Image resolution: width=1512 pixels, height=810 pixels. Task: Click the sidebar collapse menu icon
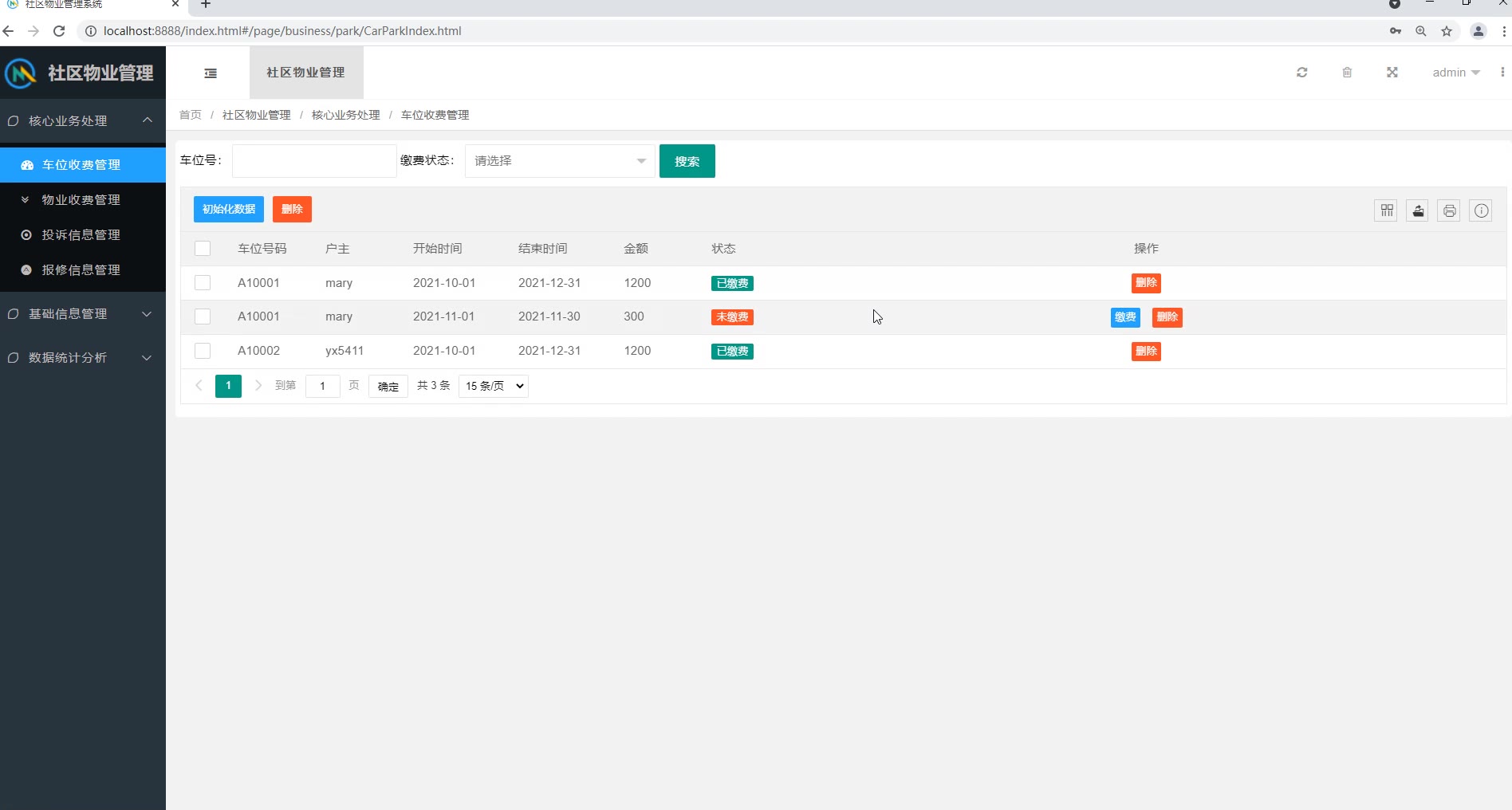211,73
